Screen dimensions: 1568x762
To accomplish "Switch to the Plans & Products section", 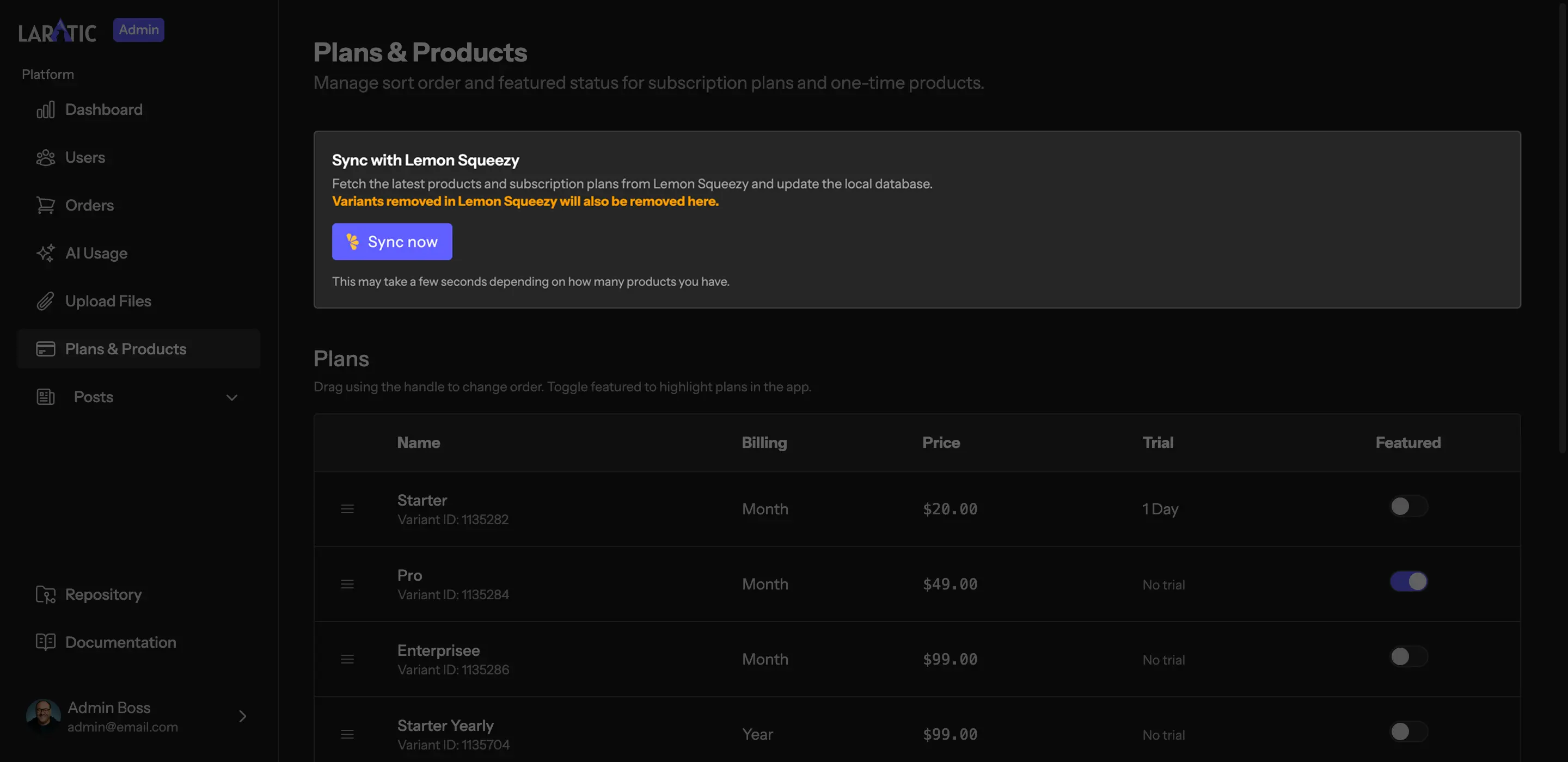I will click(x=125, y=349).
